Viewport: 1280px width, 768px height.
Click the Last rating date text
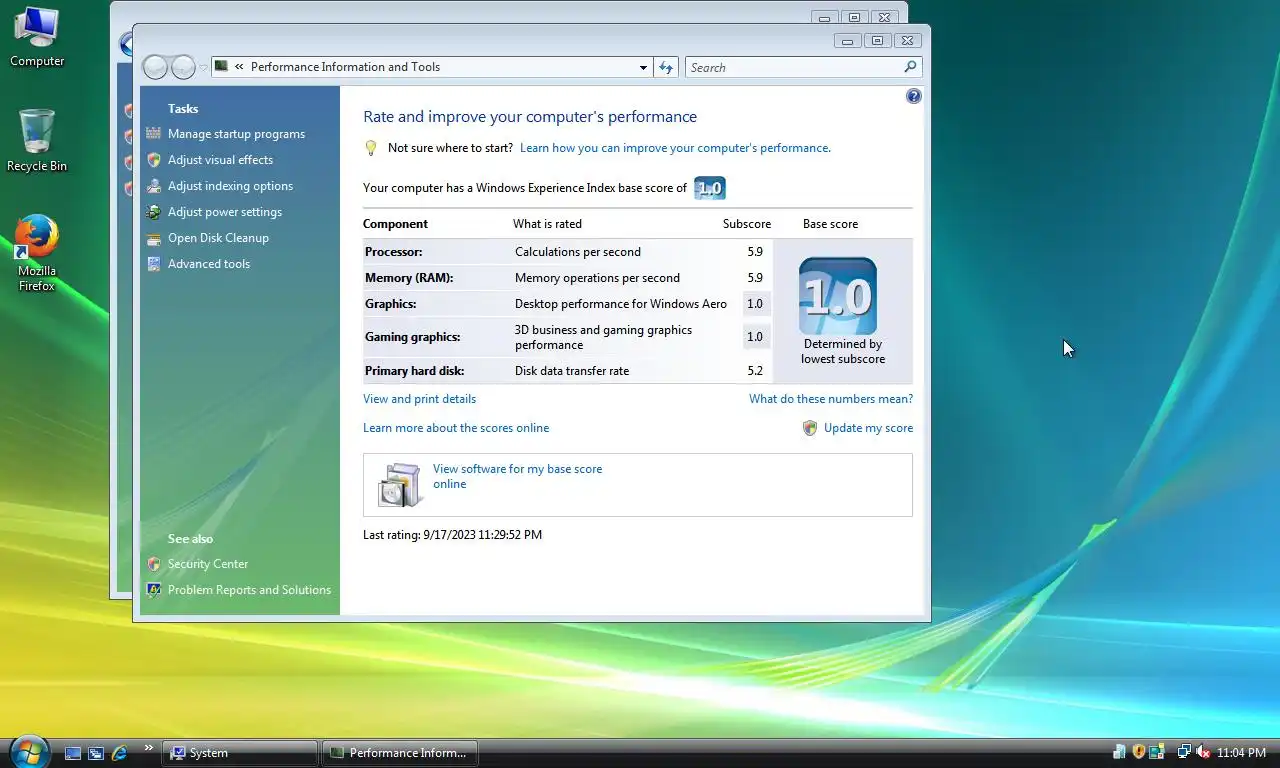[452, 535]
